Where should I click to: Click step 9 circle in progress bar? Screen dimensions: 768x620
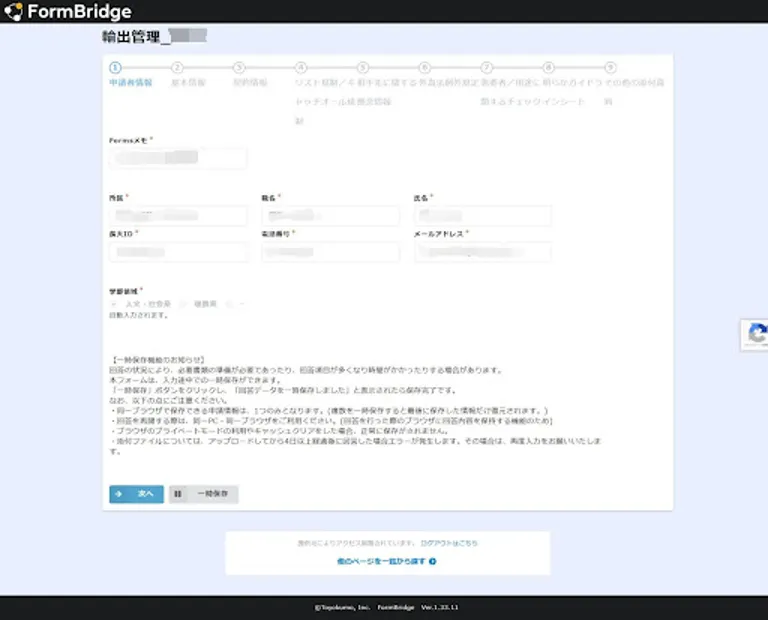click(610, 68)
